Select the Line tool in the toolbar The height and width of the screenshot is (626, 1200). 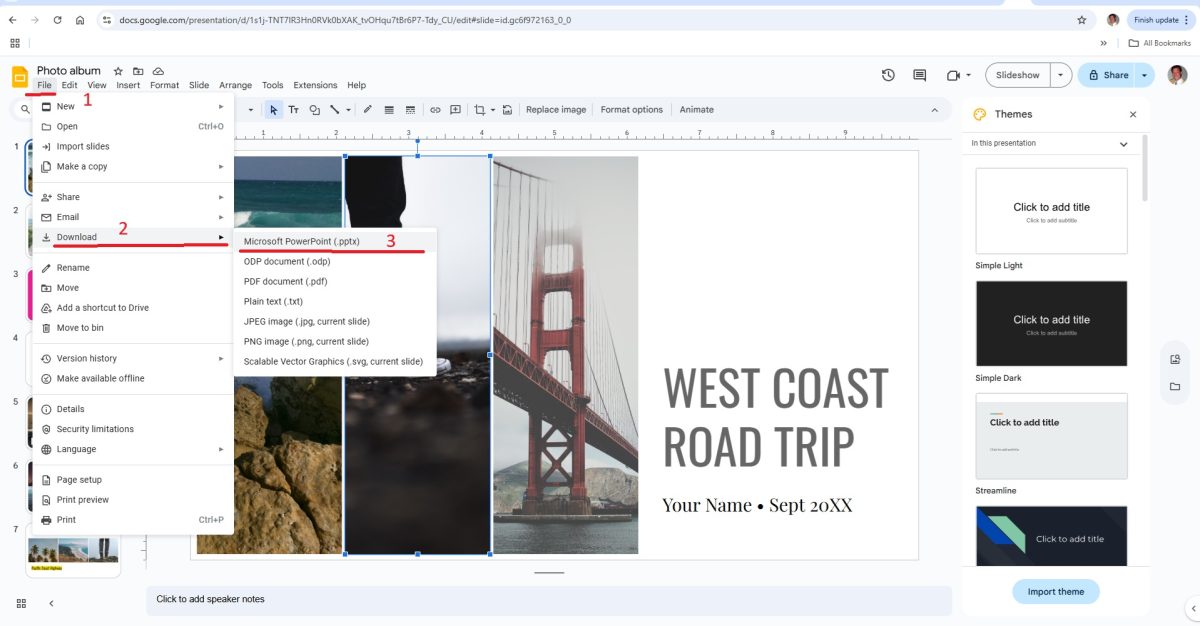335,109
